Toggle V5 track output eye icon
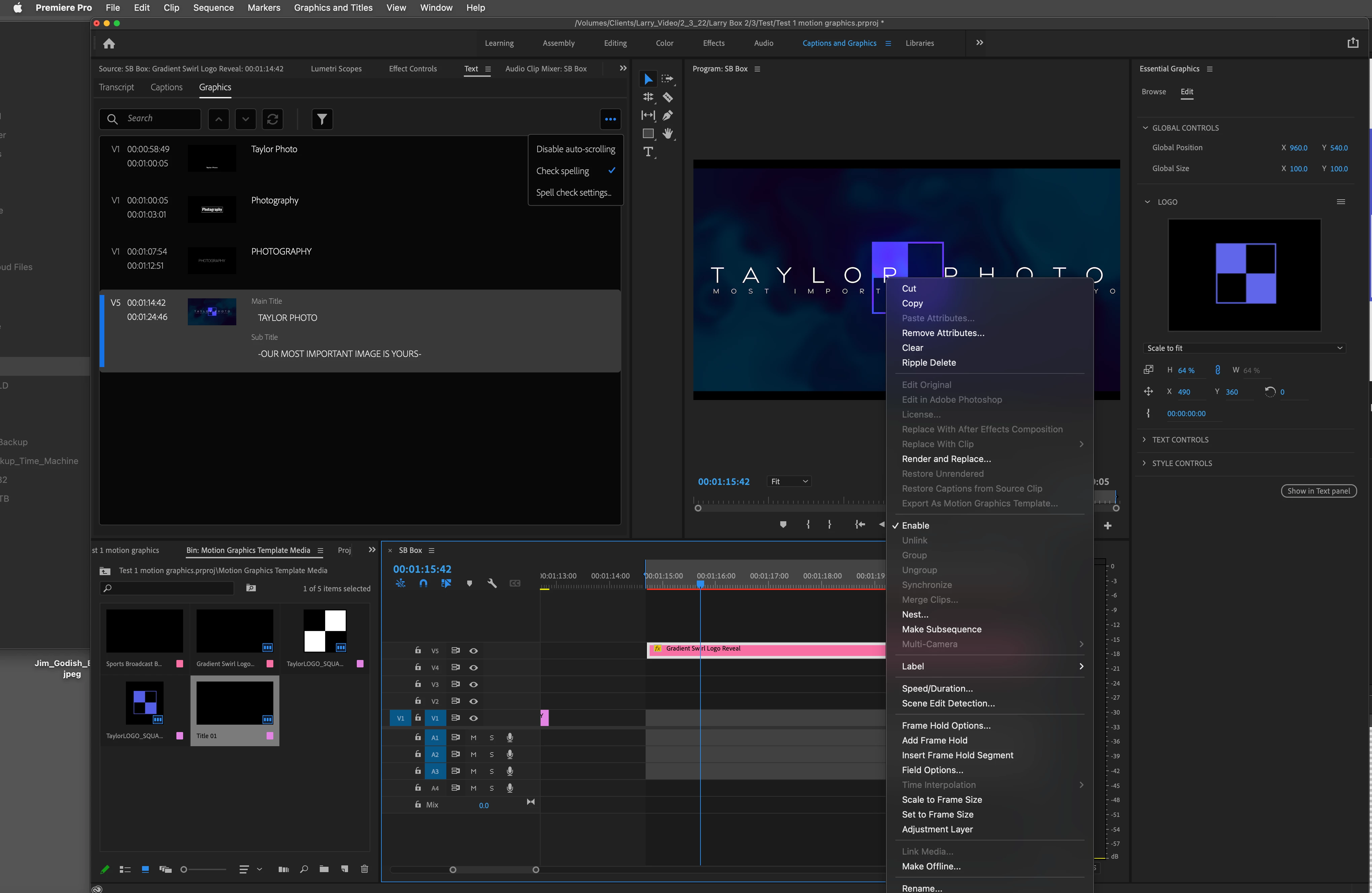The width and height of the screenshot is (1372, 893). click(x=473, y=650)
